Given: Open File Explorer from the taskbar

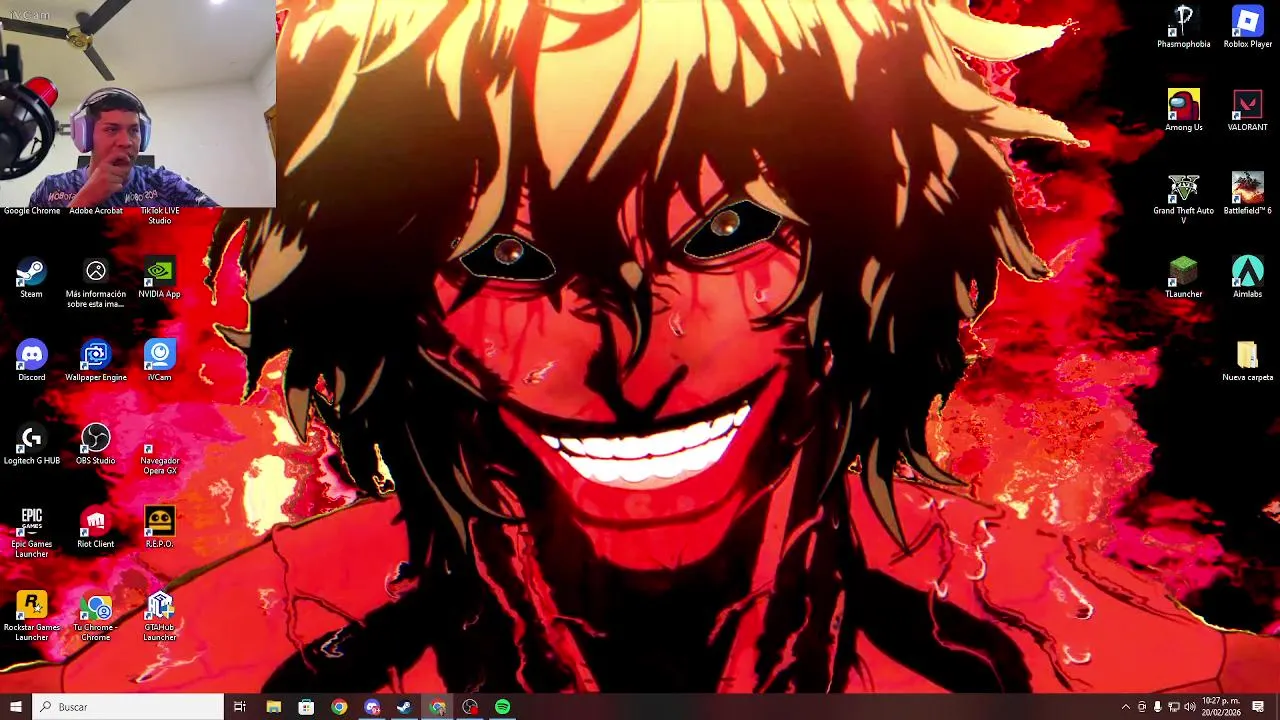Looking at the screenshot, I should pyautogui.click(x=273, y=707).
